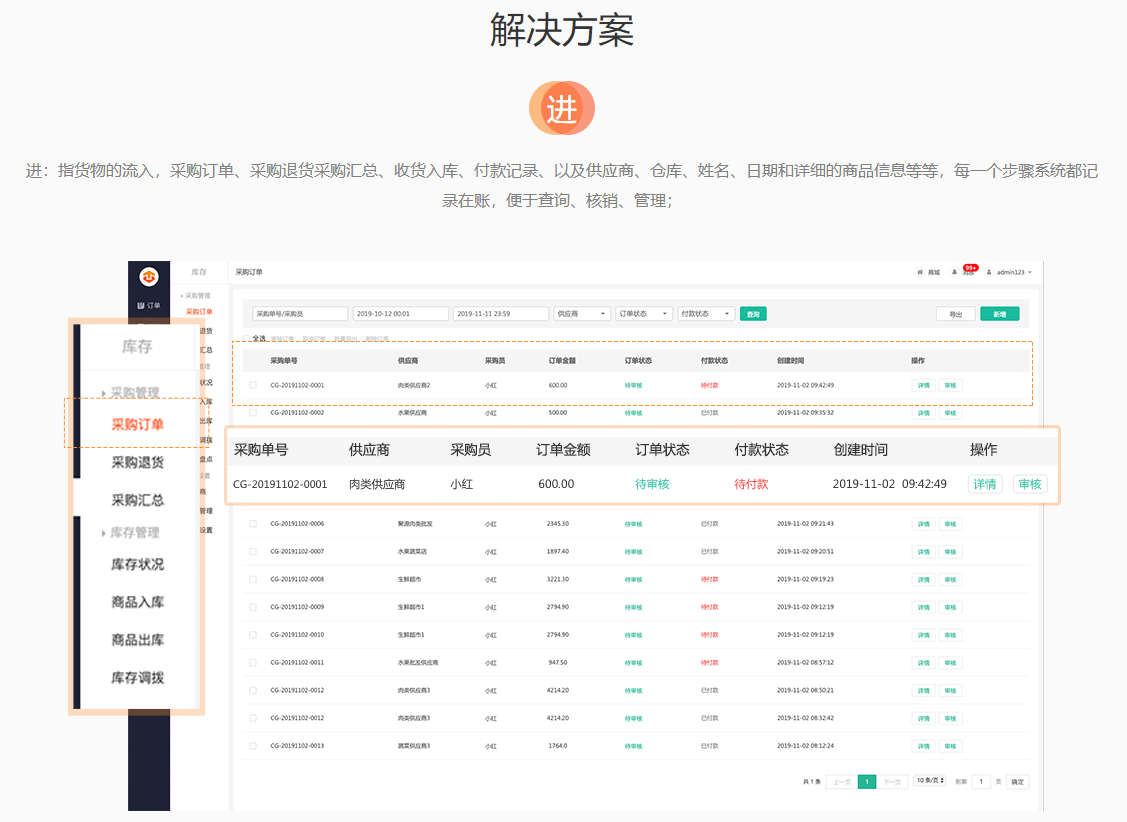Click the admin123 user avatar icon
Screen dimensions: 1127x822
click(x=989, y=272)
